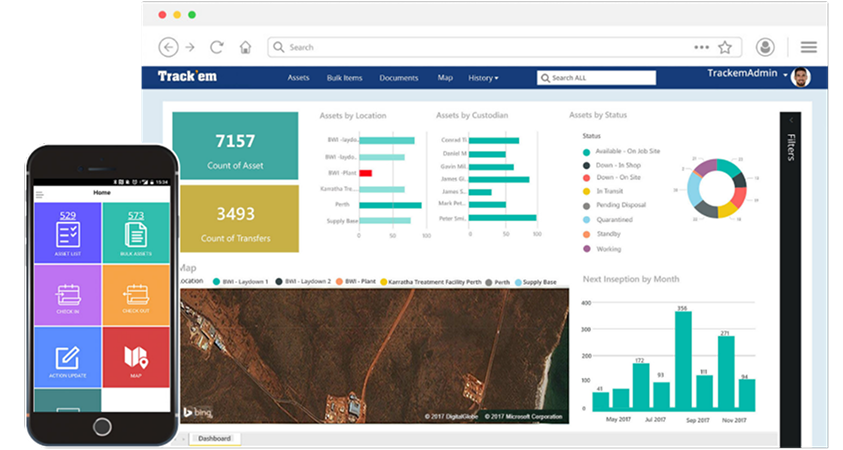The image size is (843, 450).
Task: Click the browser forward arrow
Action: tap(190, 47)
